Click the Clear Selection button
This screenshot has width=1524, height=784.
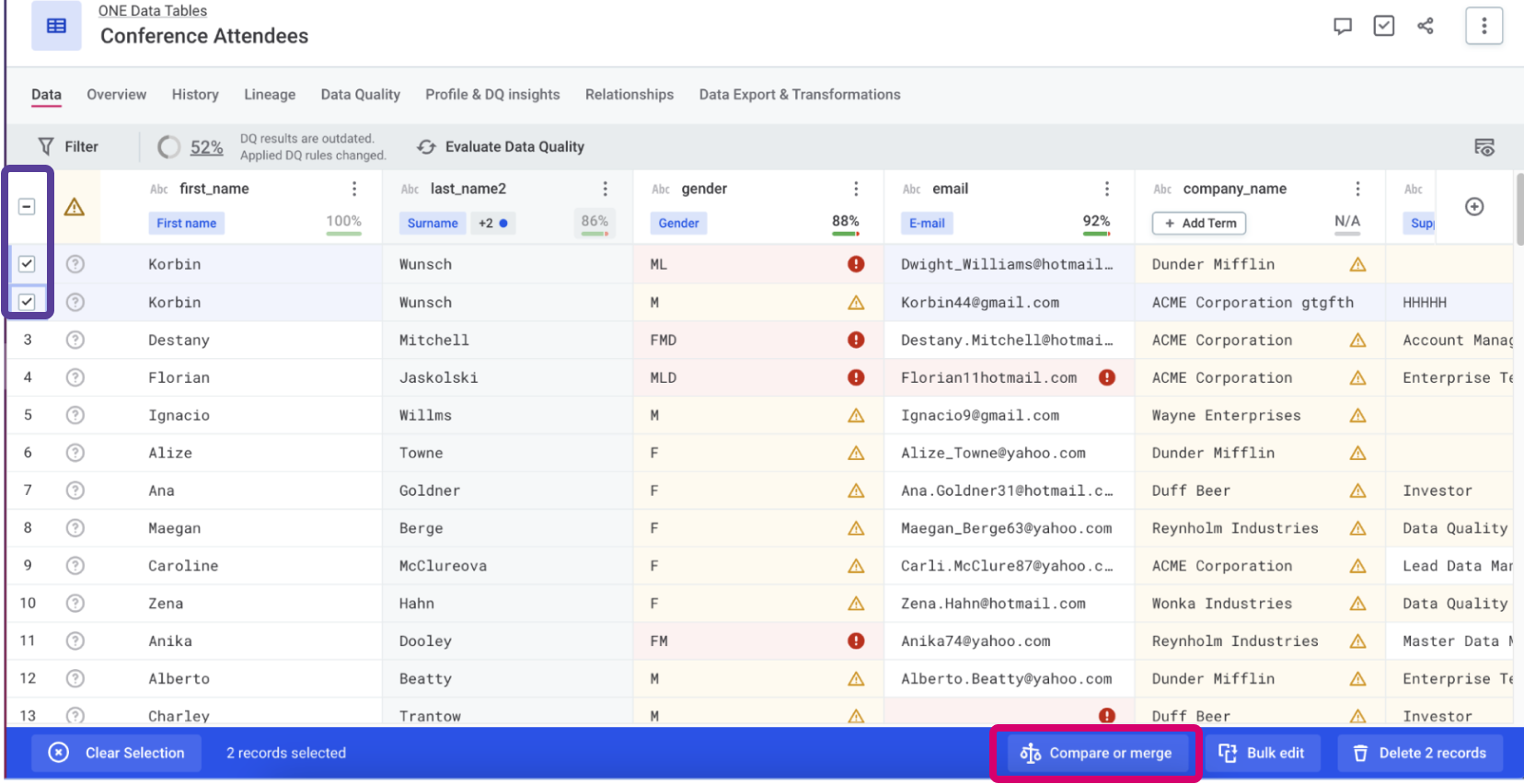coord(117,753)
